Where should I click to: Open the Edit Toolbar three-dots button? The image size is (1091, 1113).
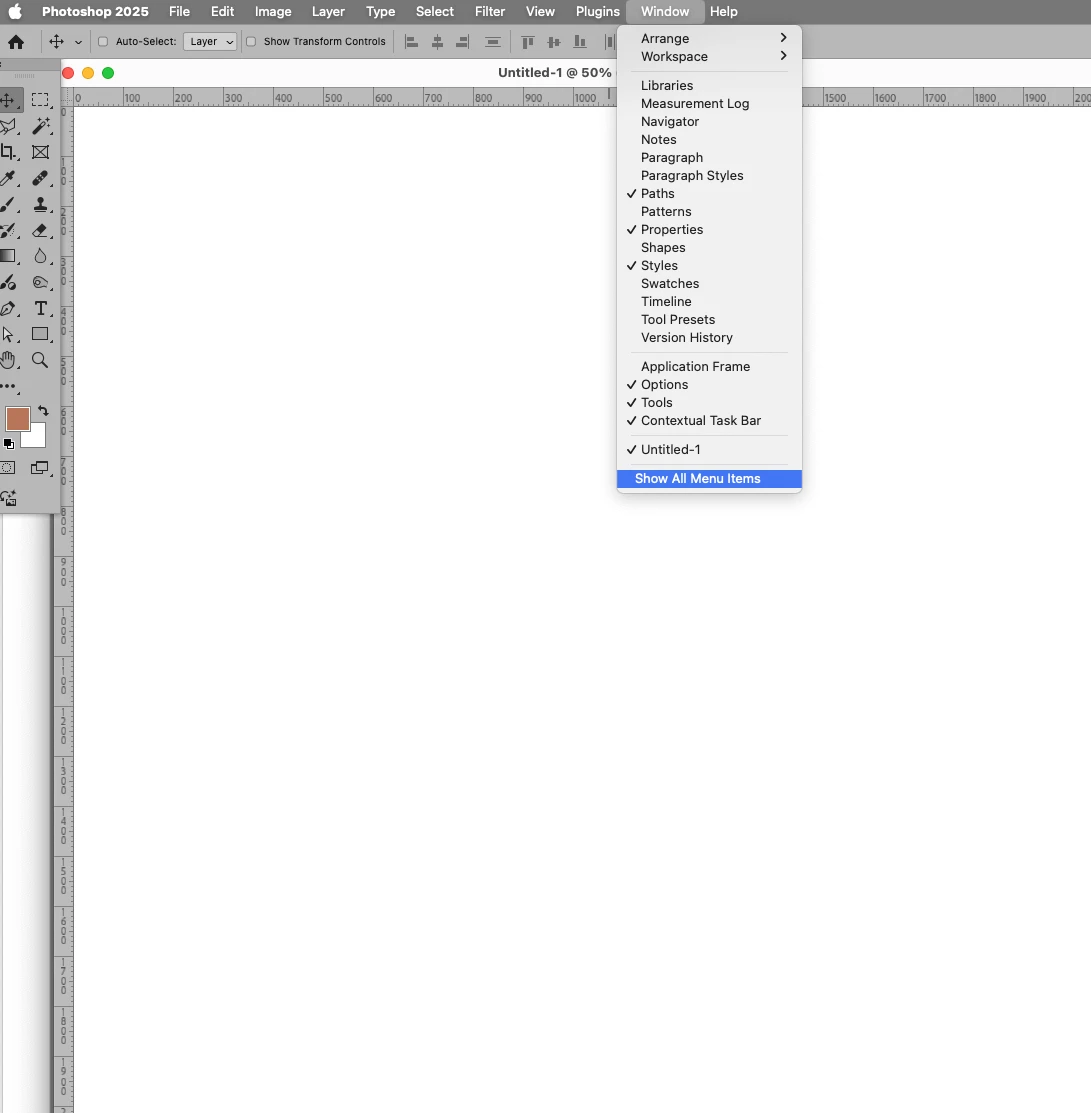(x=8, y=387)
